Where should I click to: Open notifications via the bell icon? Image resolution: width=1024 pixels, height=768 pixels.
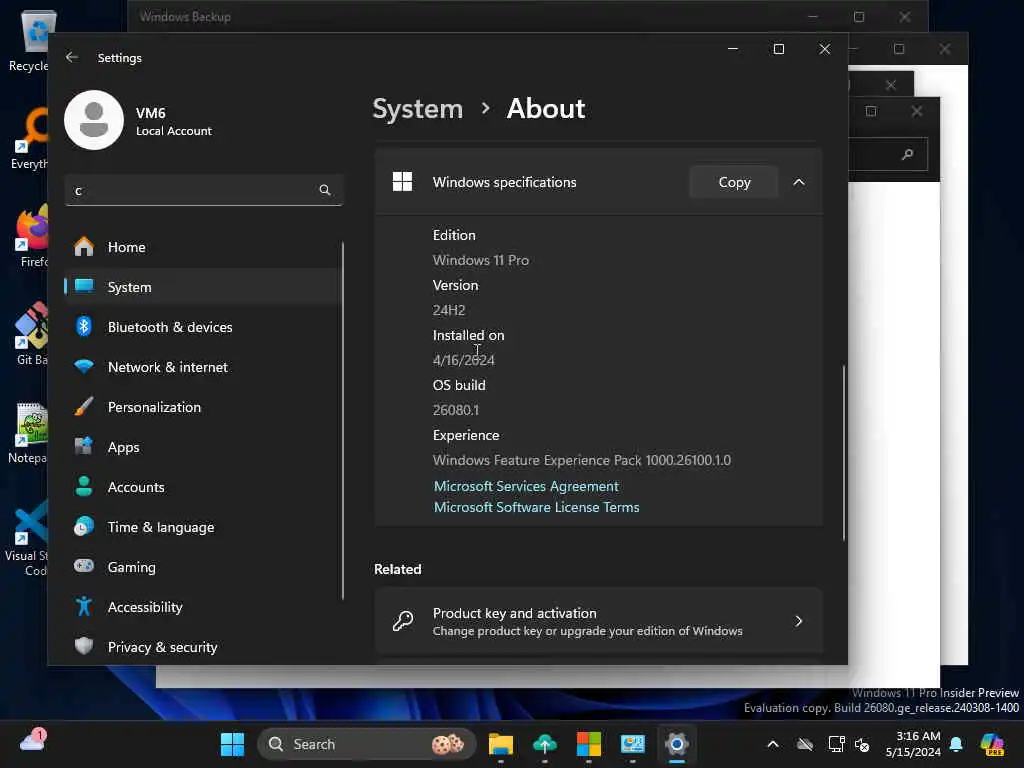pyautogui.click(x=956, y=744)
